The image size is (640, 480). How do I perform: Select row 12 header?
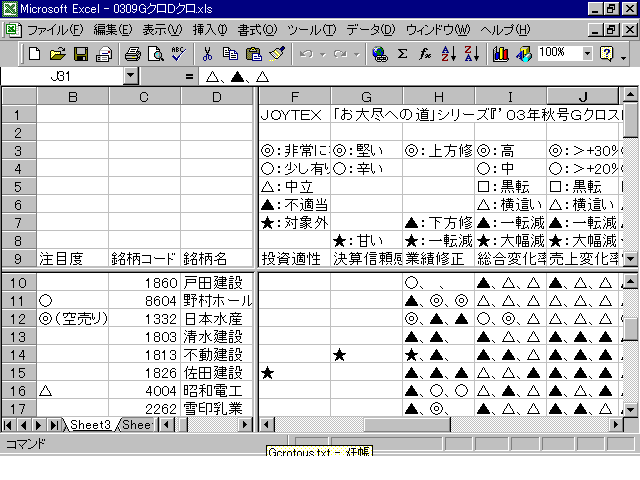coord(18,319)
